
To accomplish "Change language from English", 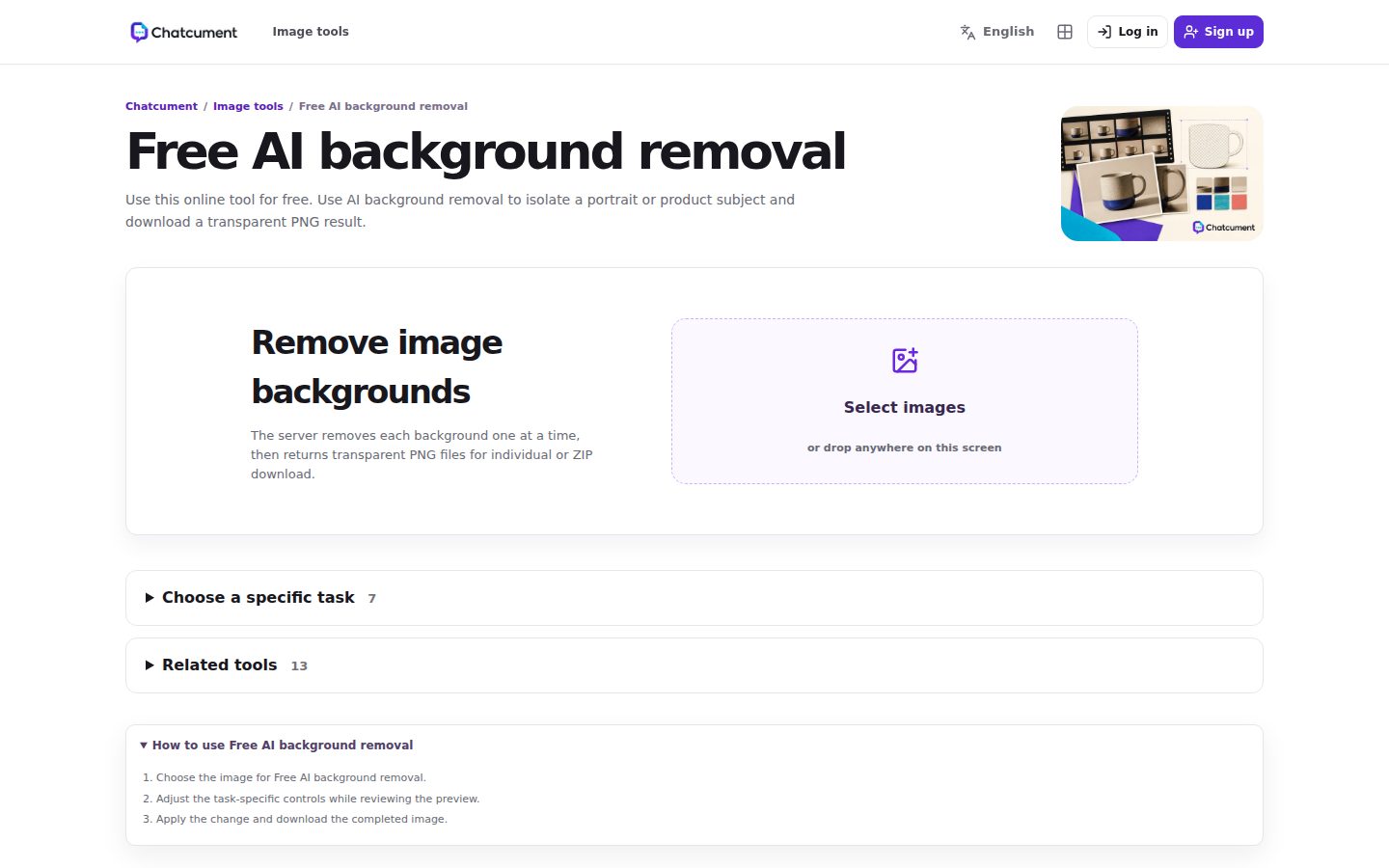I will pyautogui.click(x=996, y=32).
